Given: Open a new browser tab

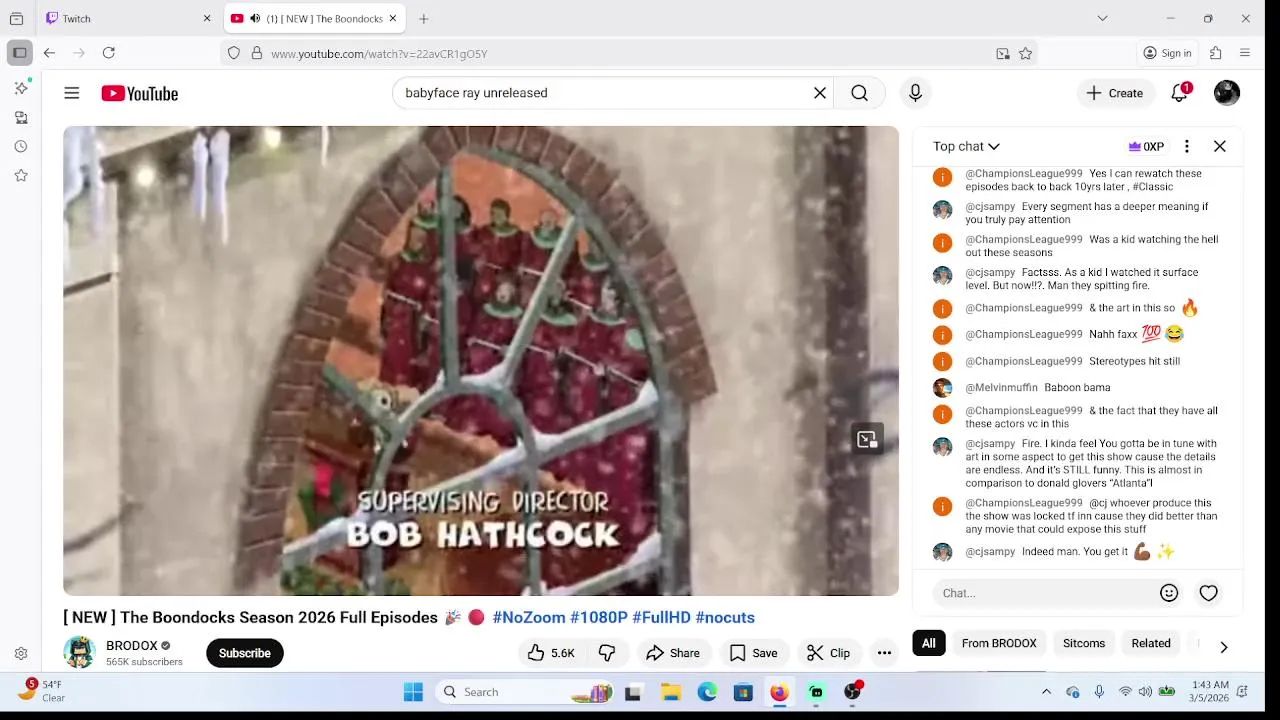Looking at the screenshot, I should tap(424, 19).
